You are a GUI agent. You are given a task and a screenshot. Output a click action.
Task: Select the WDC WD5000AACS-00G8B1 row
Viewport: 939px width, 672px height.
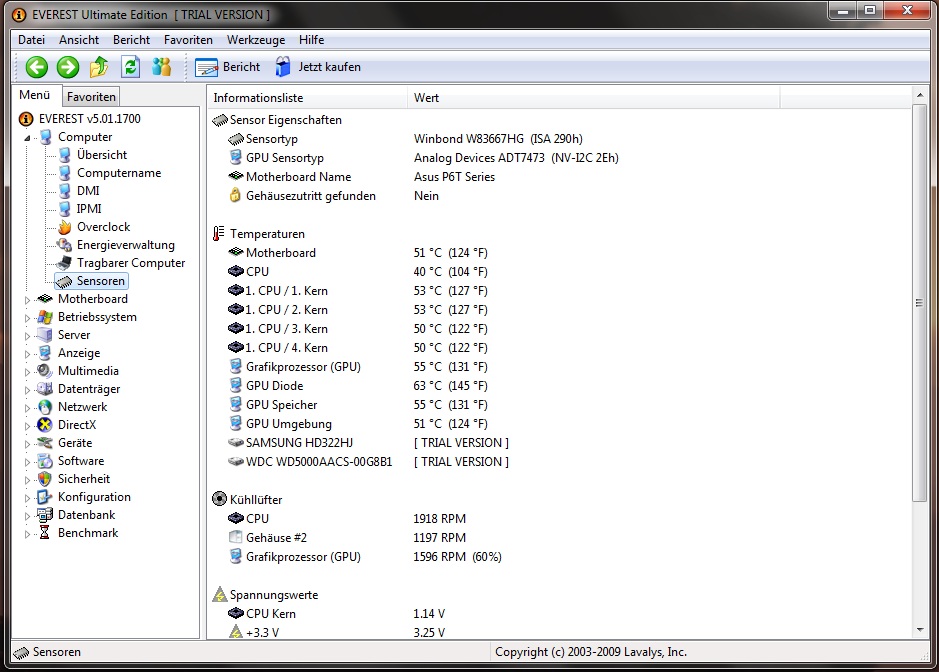point(368,462)
